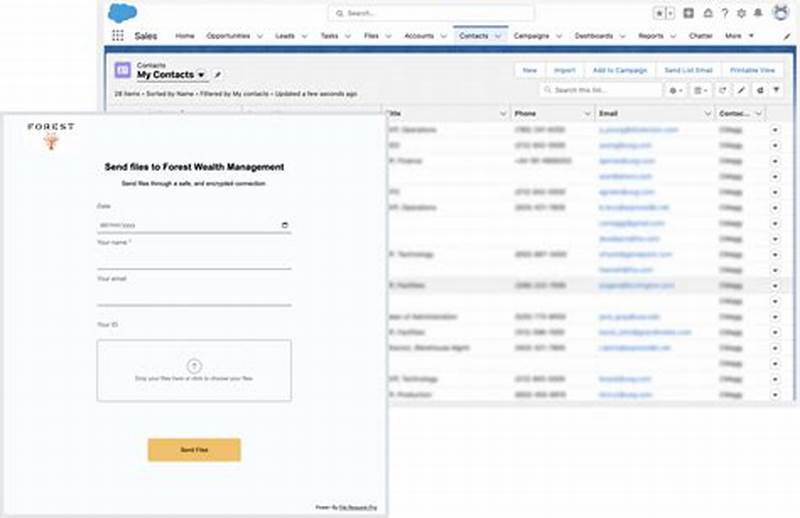Click the navigation bar edit pencil

click(787, 36)
